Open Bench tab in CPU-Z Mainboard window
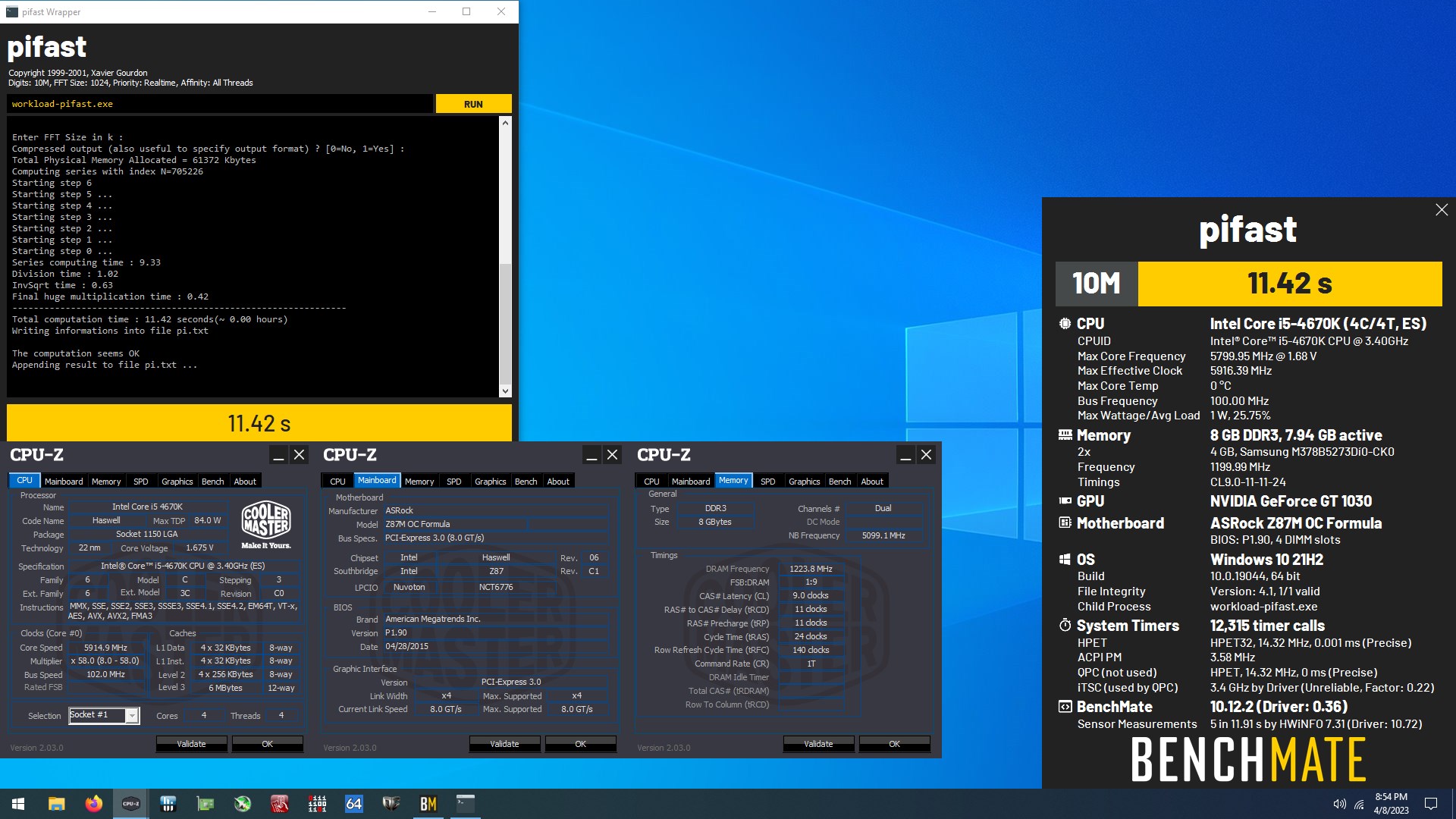 point(526,482)
